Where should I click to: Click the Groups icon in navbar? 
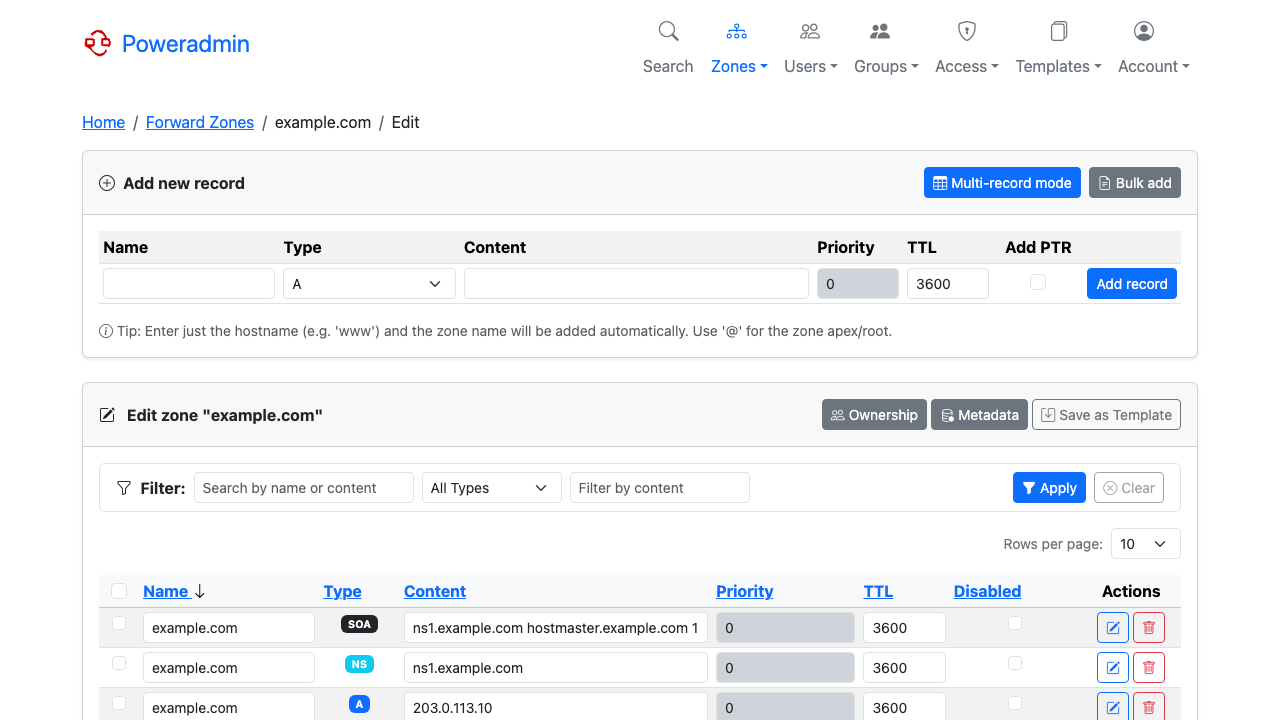pos(880,31)
